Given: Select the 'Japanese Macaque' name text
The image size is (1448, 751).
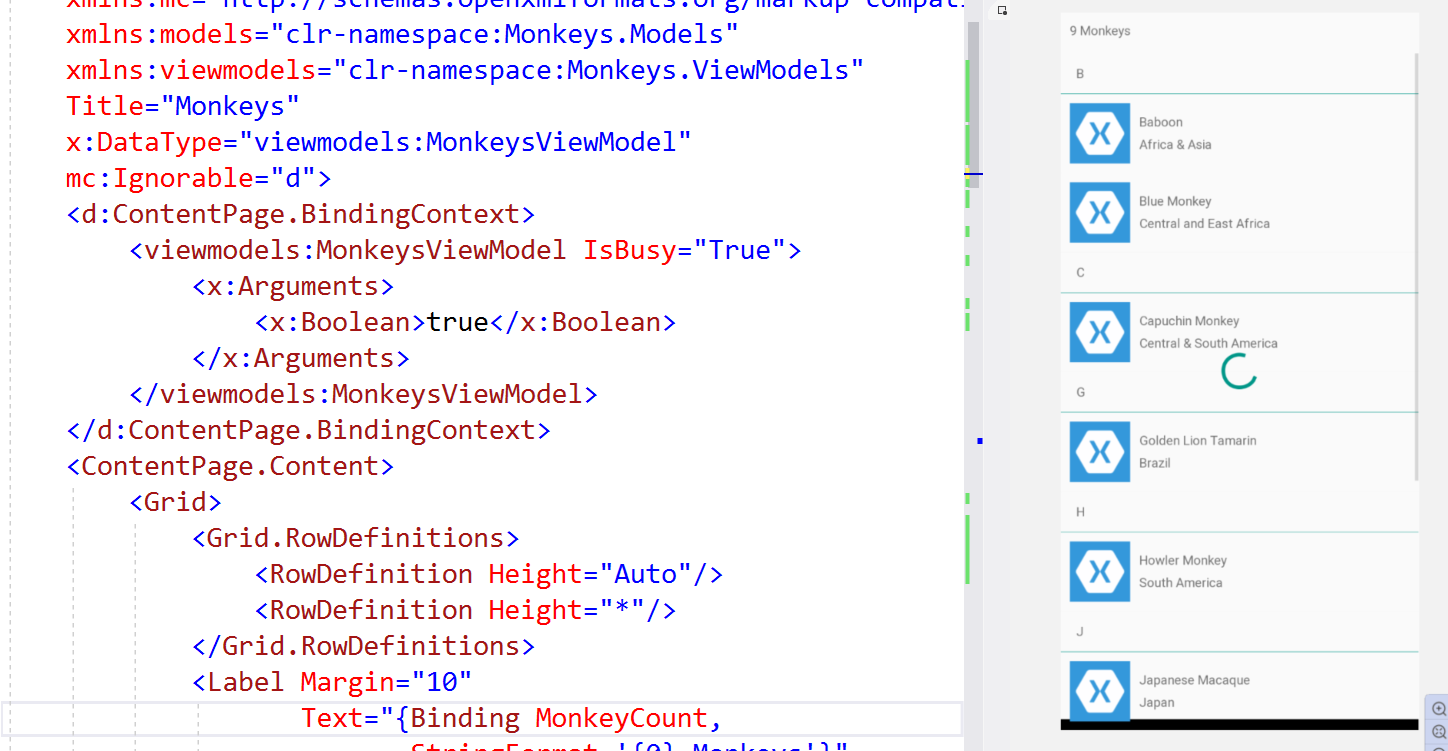Looking at the screenshot, I should [1194, 680].
